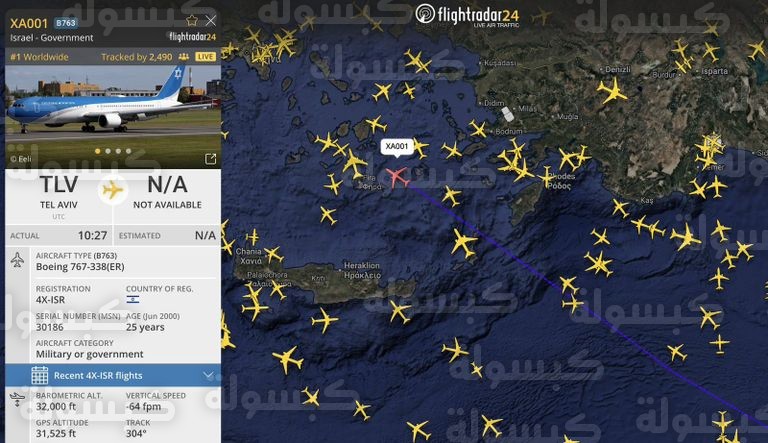Select the last photo carousel dot
Viewport: 768px width, 443px height.
click(128, 151)
